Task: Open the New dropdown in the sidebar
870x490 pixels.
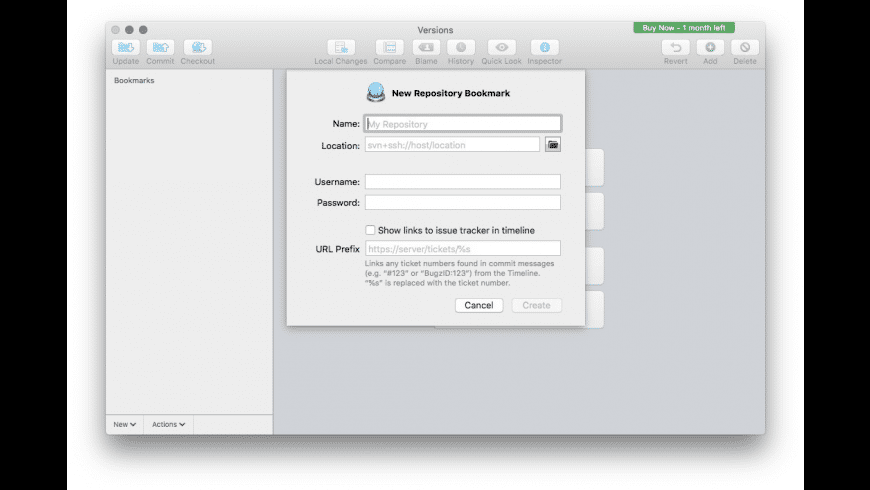Action: click(x=124, y=424)
